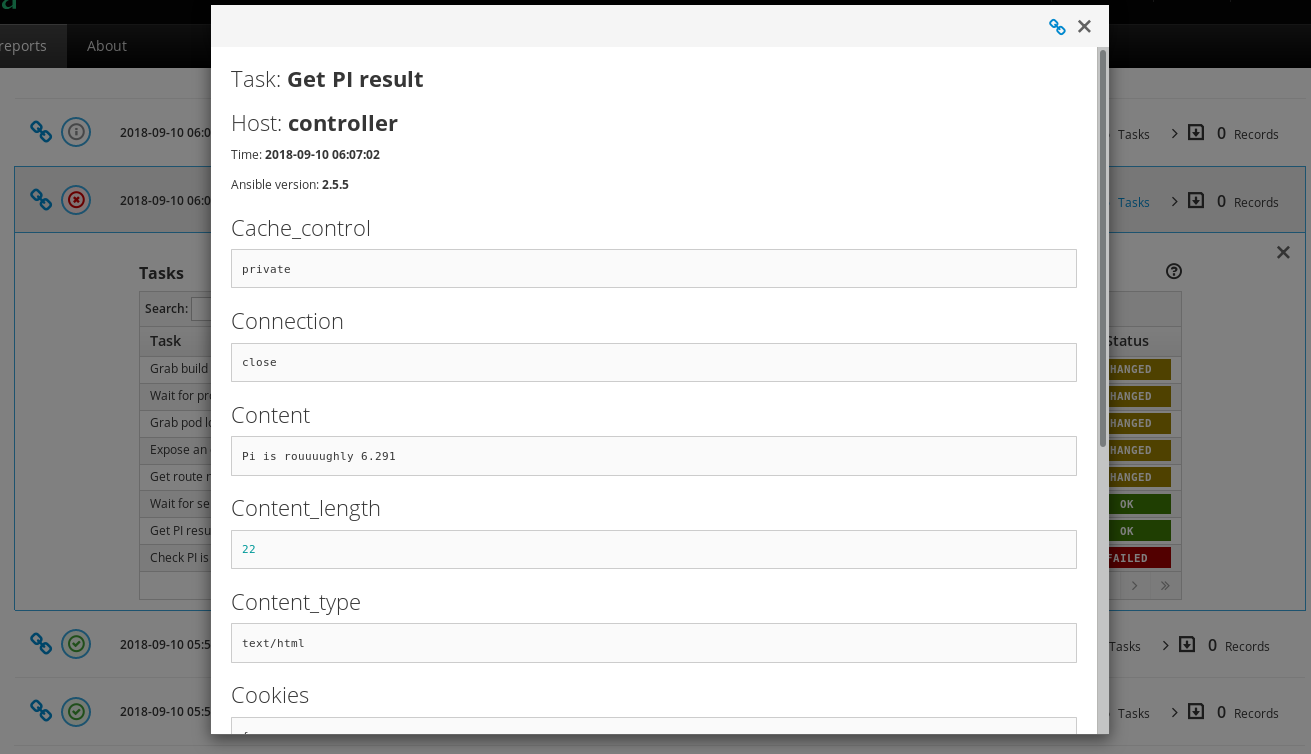The image size is (1311, 754).
Task: Switch to the reports tab in the navbar
Action: (24, 46)
